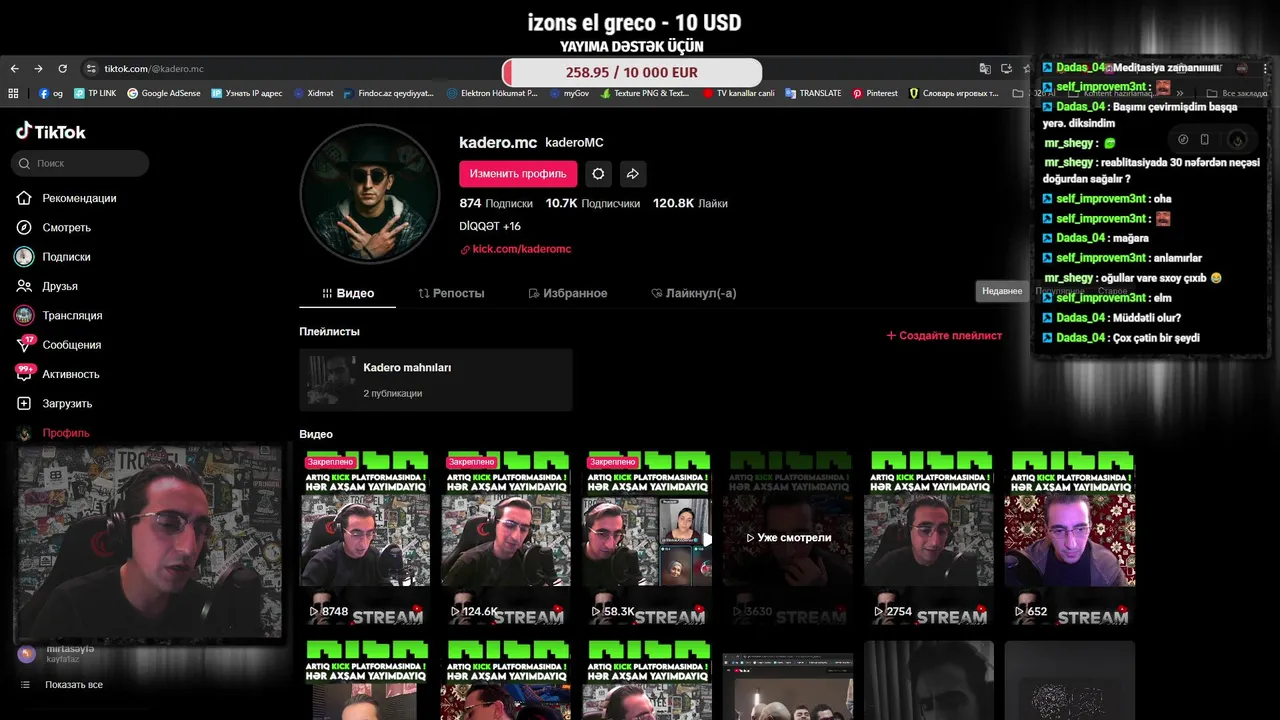The width and height of the screenshot is (1280, 720).
Task: Go back using the browser back arrow
Action: pos(14,69)
